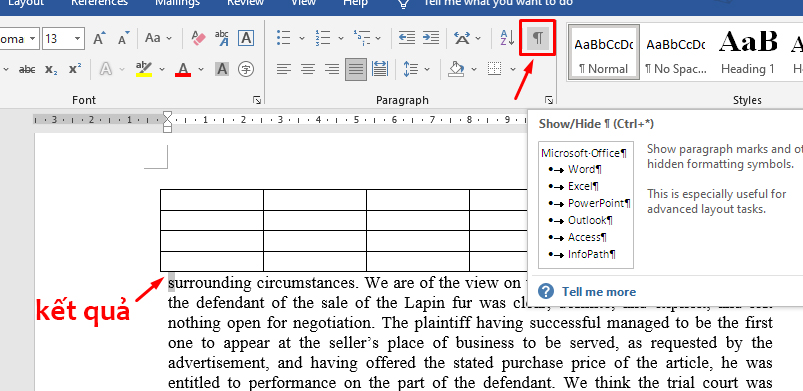Open the font size dropdown arrow
The height and width of the screenshot is (391, 803).
(78, 39)
